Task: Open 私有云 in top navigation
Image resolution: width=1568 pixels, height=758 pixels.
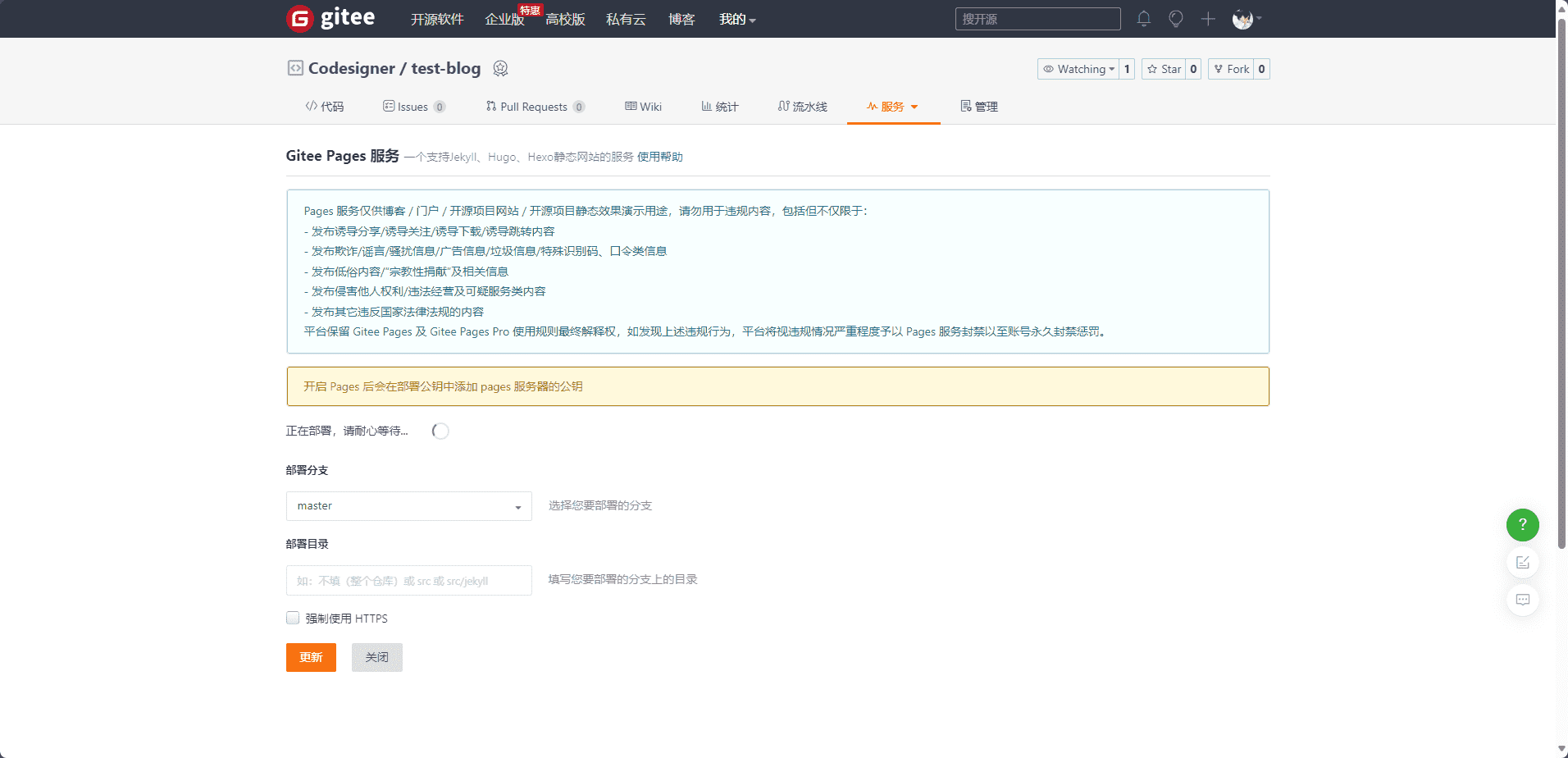Action: [x=626, y=19]
